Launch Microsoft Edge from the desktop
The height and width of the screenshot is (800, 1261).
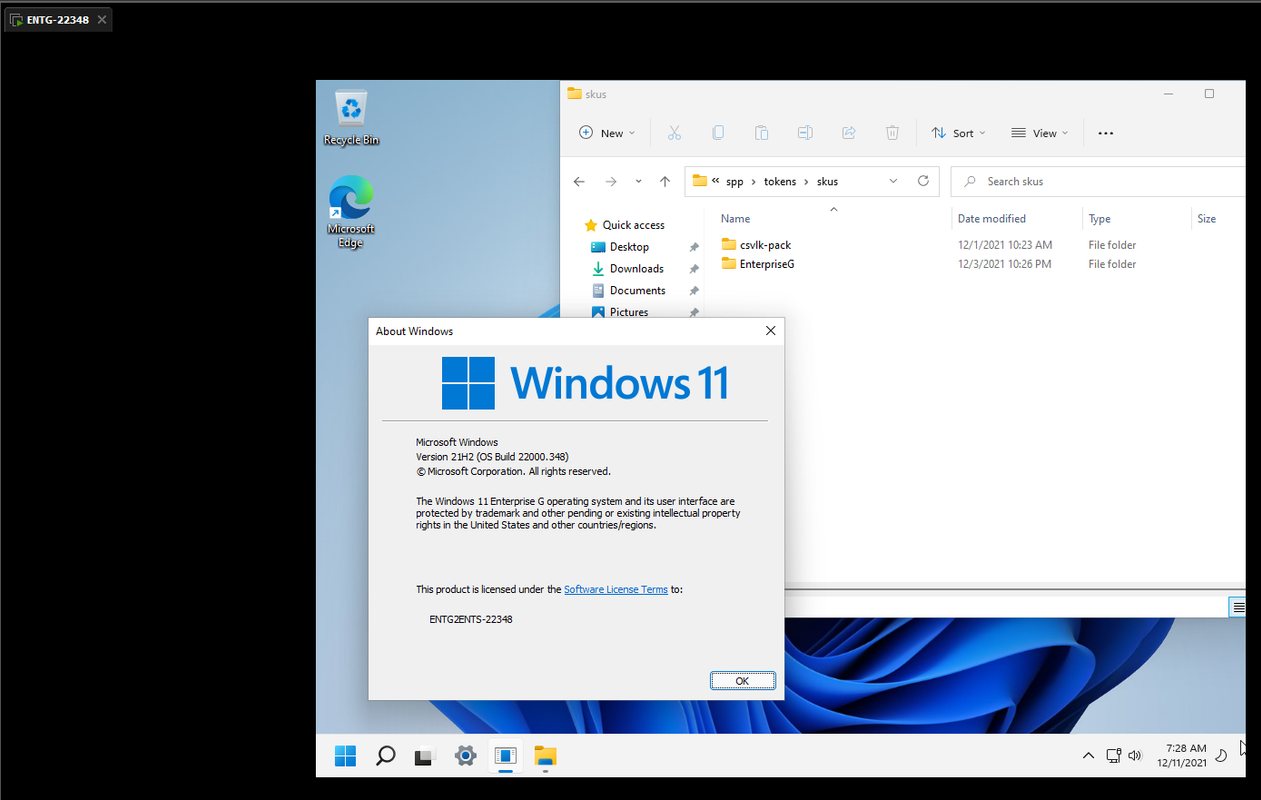tap(351, 212)
